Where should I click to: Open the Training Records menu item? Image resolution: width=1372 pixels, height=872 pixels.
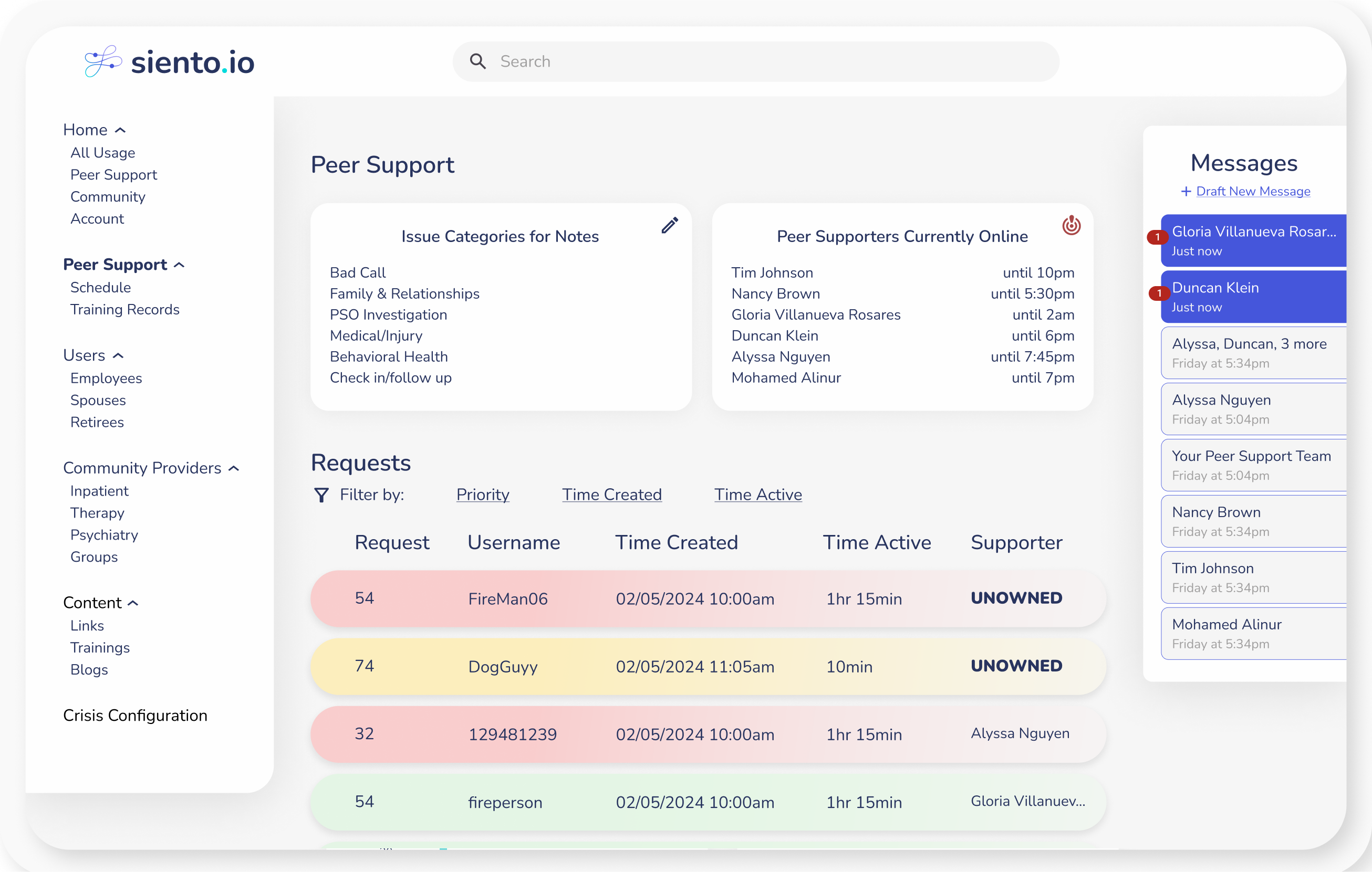[124, 309]
